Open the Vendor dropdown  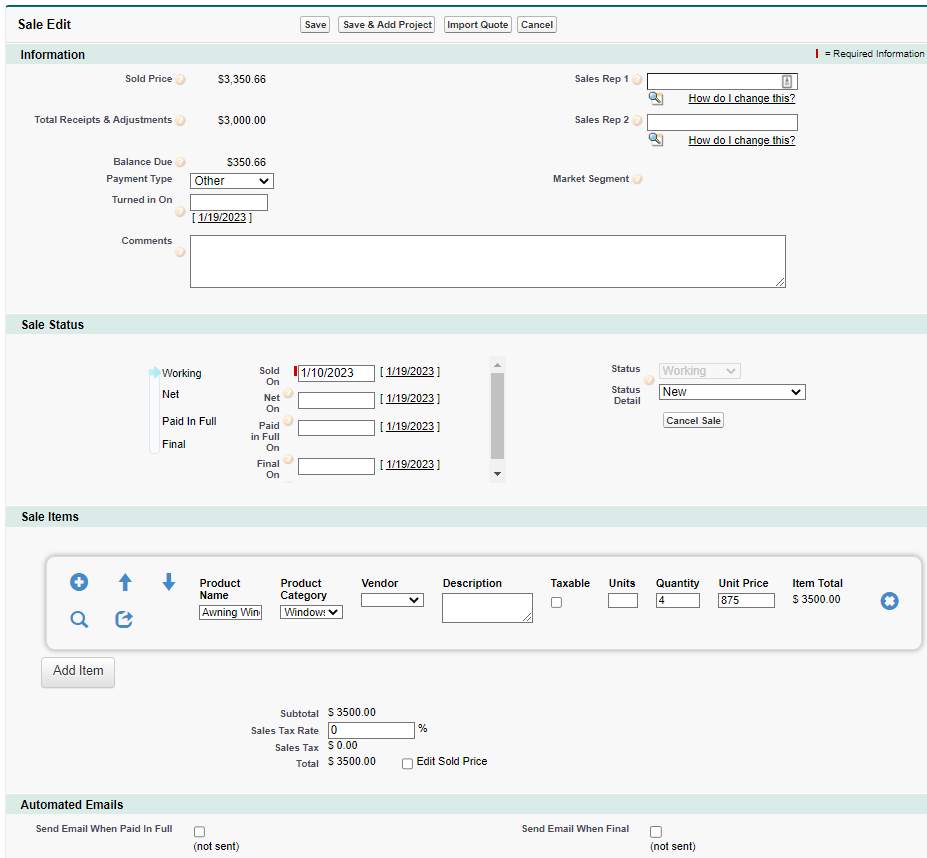393,600
